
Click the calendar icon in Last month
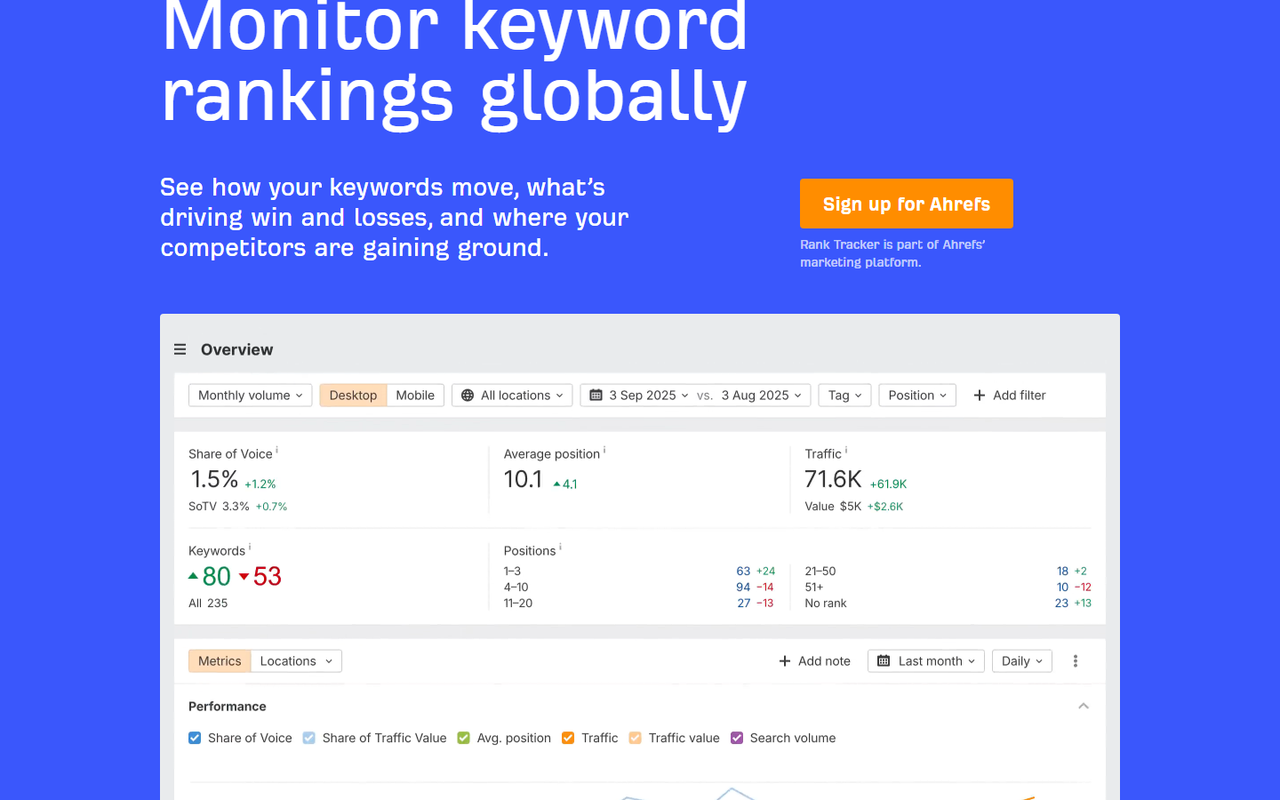click(884, 661)
